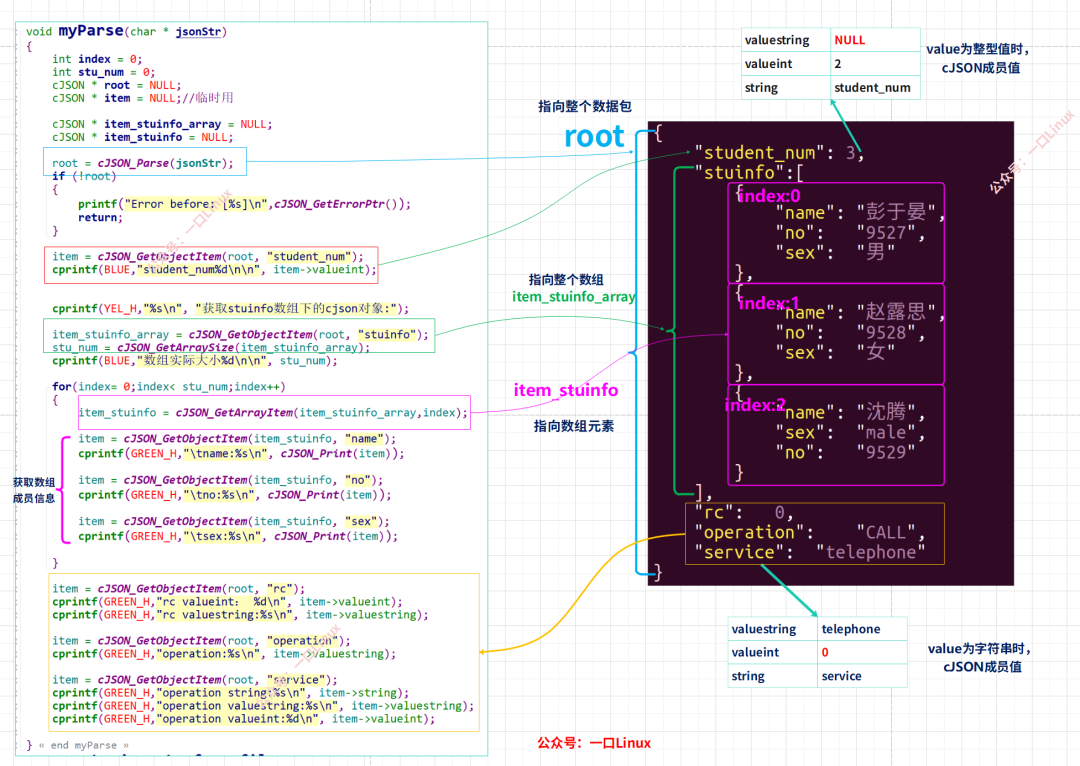Image resolution: width=1080 pixels, height=766 pixels.
Task: Click the cJSON_GetArrayItem(item_stuinfo_array,index) line
Action: [x=273, y=413]
